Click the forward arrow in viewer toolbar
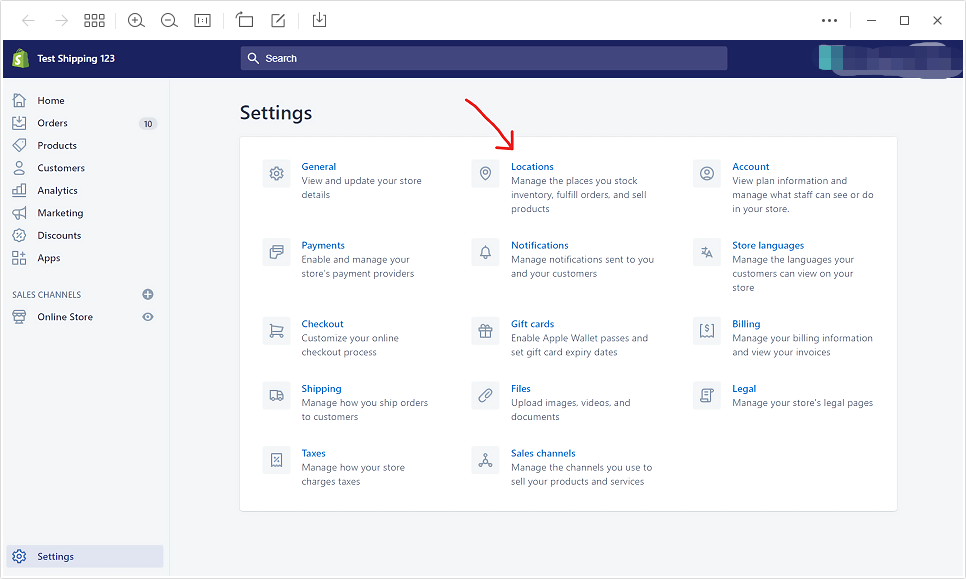Screen dimensions: 966x579 [61, 20]
